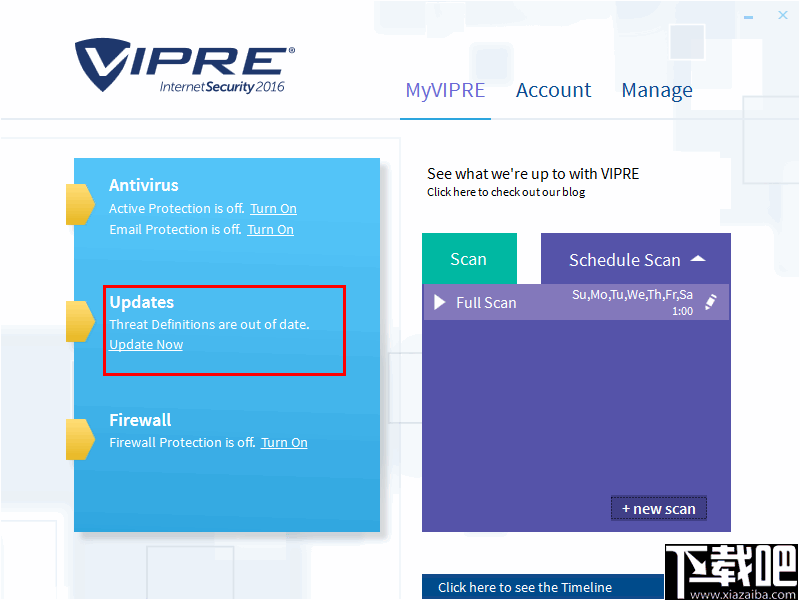Screen dimensions: 800x600
Task: Click the Scan button
Action: (x=469, y=258)
